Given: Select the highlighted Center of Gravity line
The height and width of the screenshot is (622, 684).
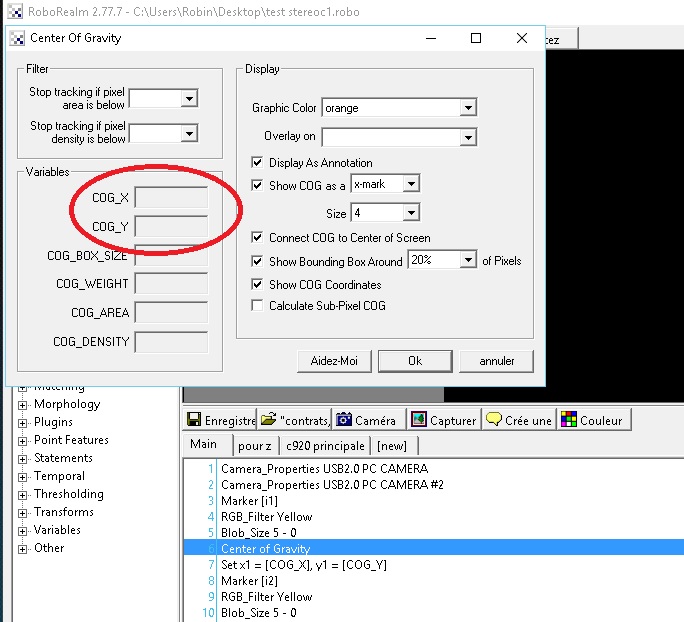Looking at the screenshot, I should tap(434, 548).
